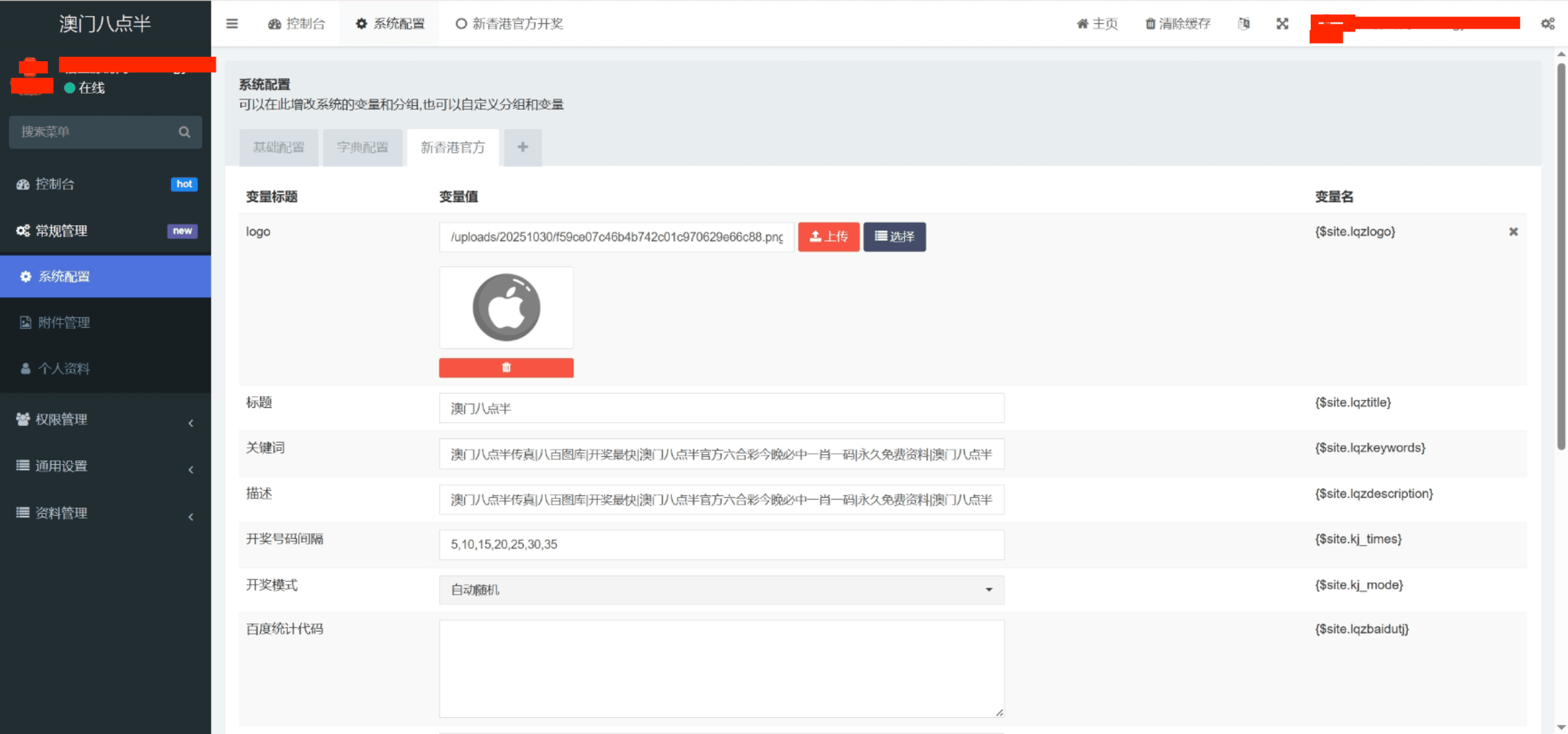Open 附件管理 in the sidebar

tap(64, 323)
